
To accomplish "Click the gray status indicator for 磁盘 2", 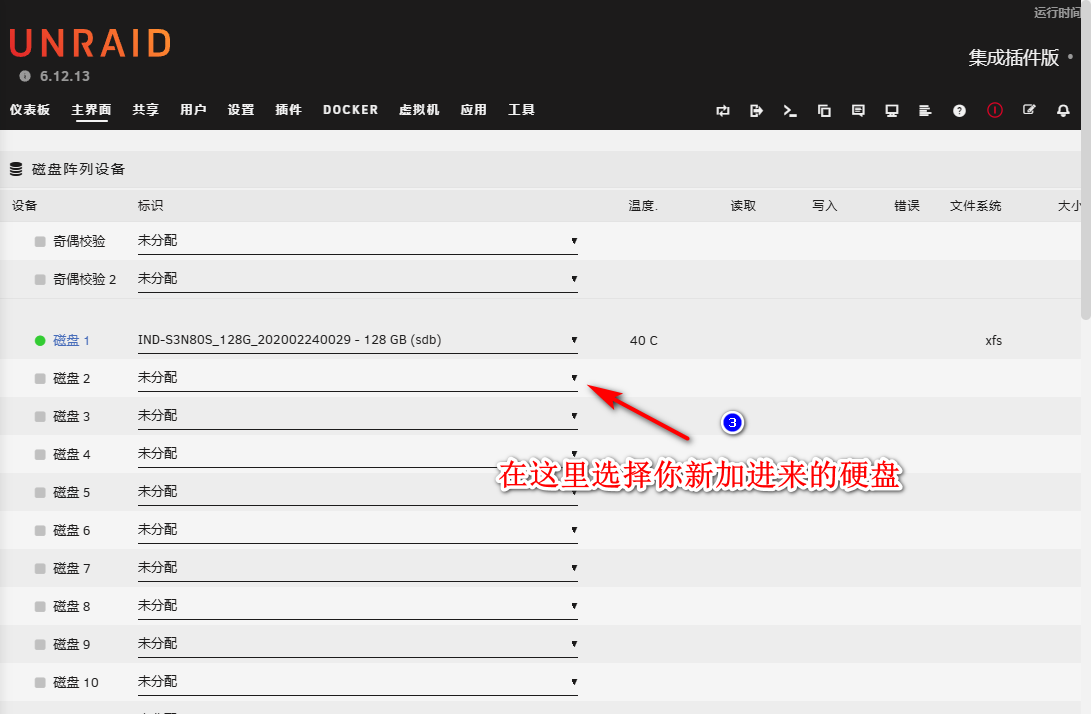I will point(40,379).
